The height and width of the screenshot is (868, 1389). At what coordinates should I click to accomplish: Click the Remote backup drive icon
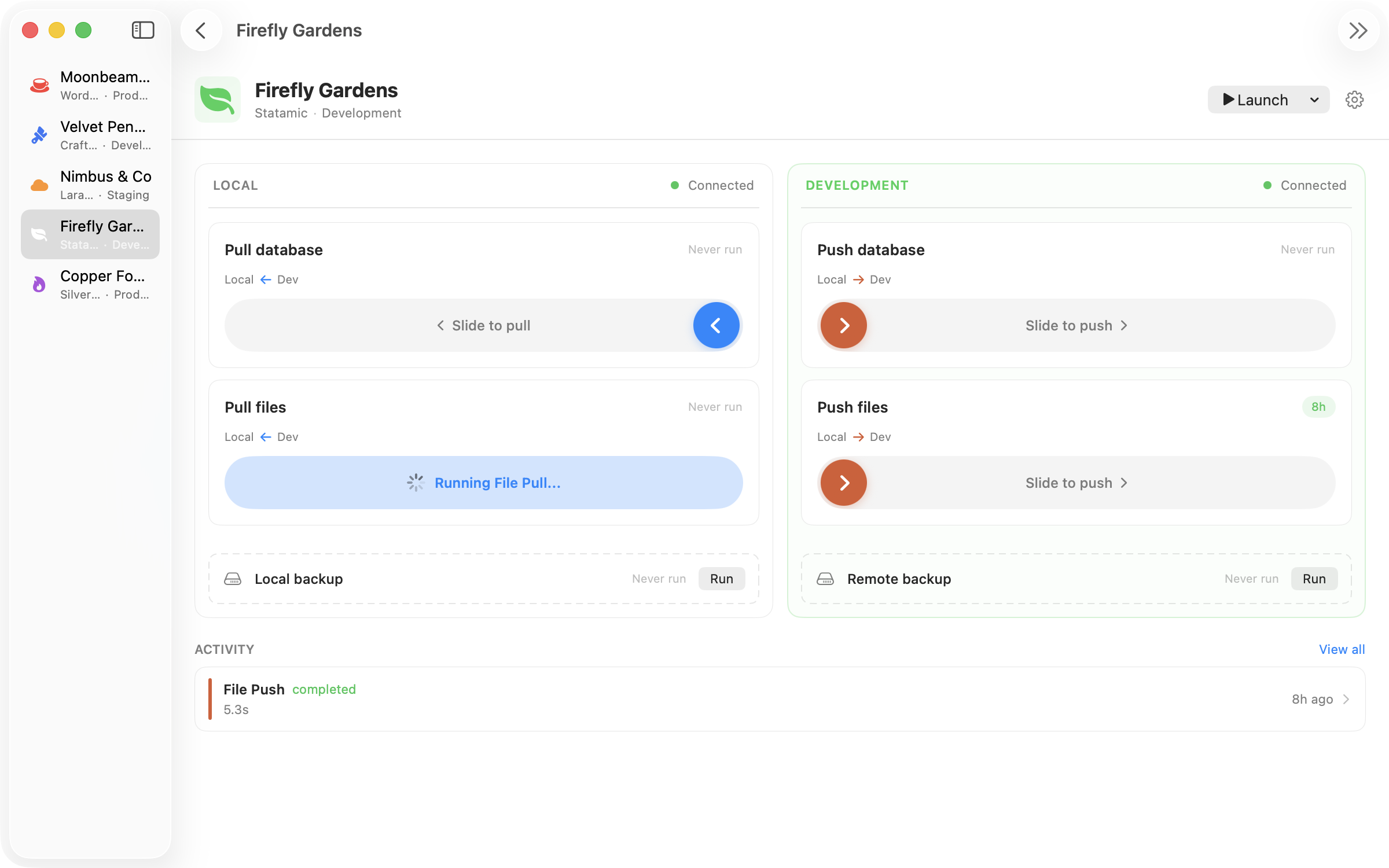825,579
